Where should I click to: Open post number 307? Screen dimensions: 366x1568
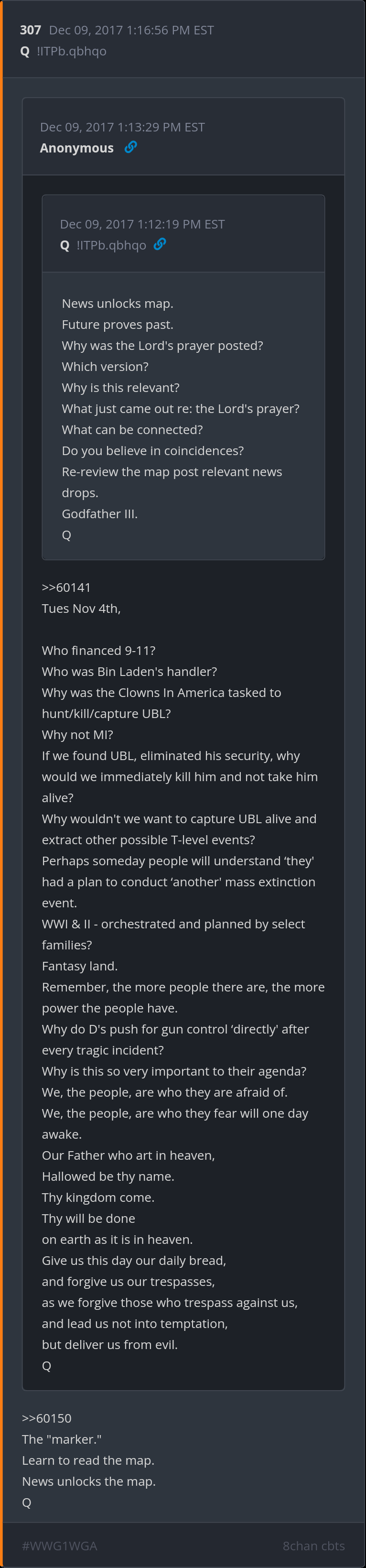point(31,31)
